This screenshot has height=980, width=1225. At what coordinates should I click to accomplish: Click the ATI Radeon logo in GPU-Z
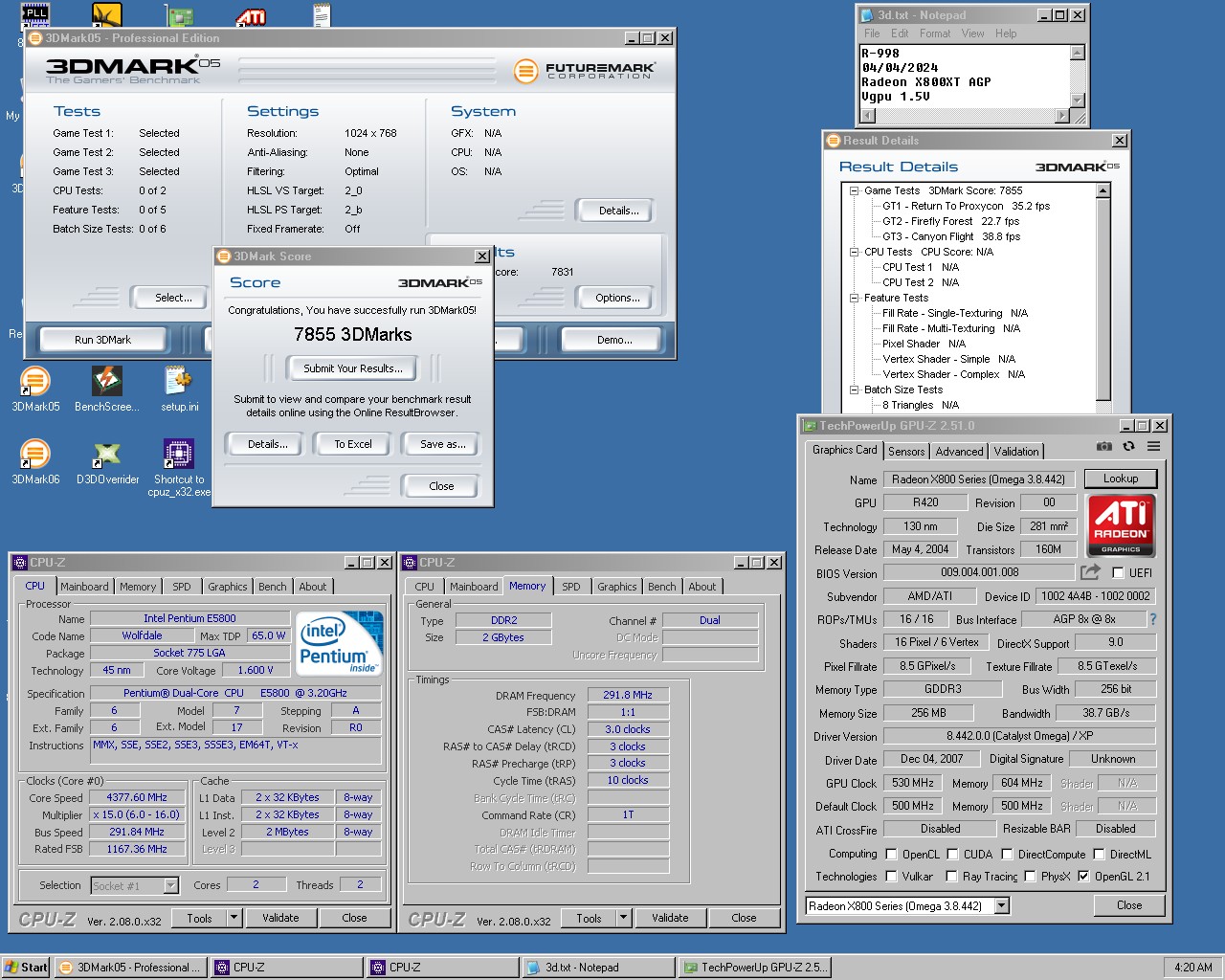tap(1121, 524)
